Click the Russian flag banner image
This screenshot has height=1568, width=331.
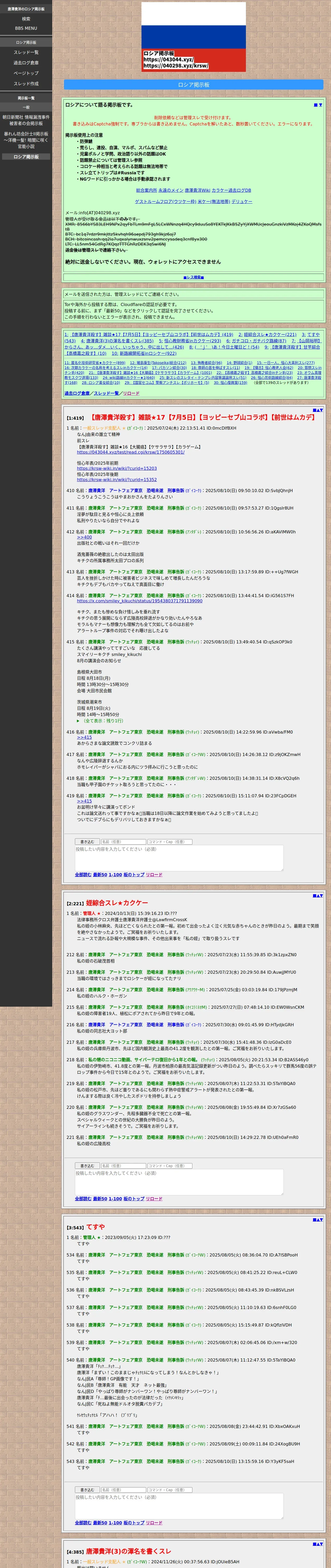(x=193, y=37)
